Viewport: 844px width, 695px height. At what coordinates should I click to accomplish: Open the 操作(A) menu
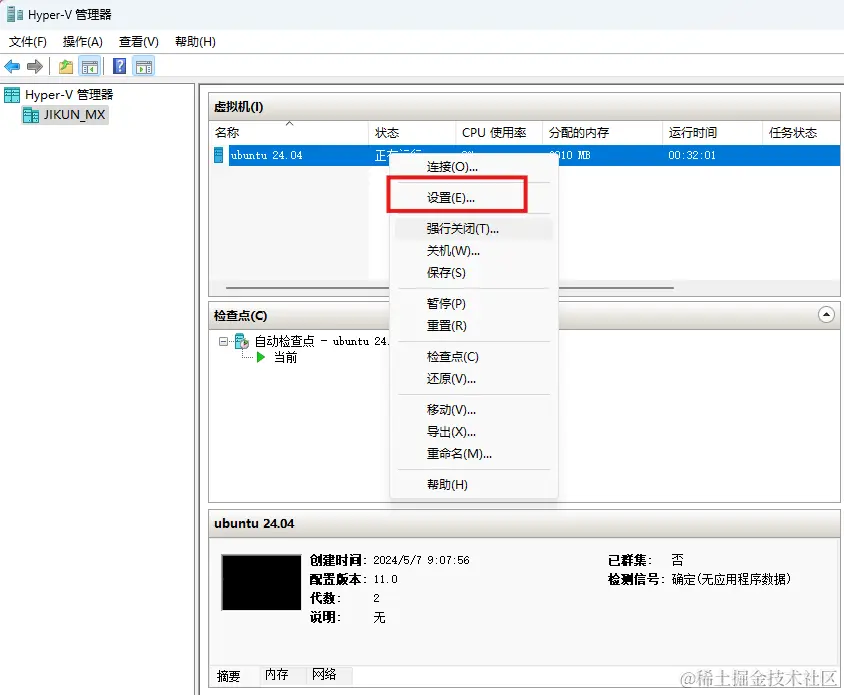pos(82,41)
